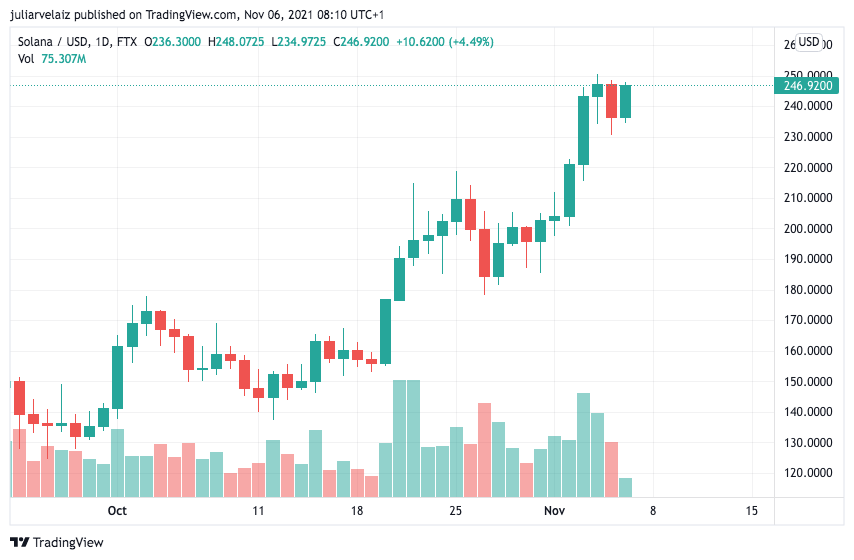Click the 150.0000 price axis label
Screen dimensions: 854x560
tap(808, 381)
